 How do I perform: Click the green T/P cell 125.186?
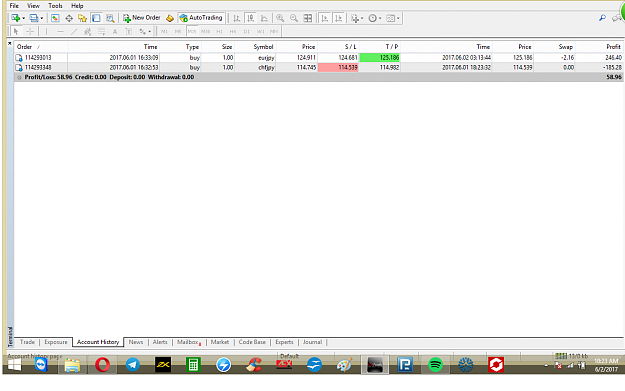click(379, 57)
